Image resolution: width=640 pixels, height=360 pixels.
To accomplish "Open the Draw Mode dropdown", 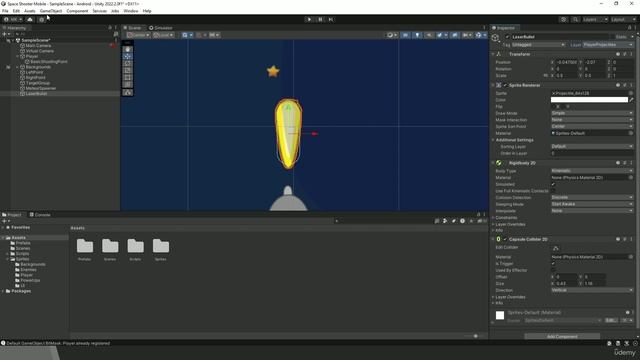I will click(592, 113).
